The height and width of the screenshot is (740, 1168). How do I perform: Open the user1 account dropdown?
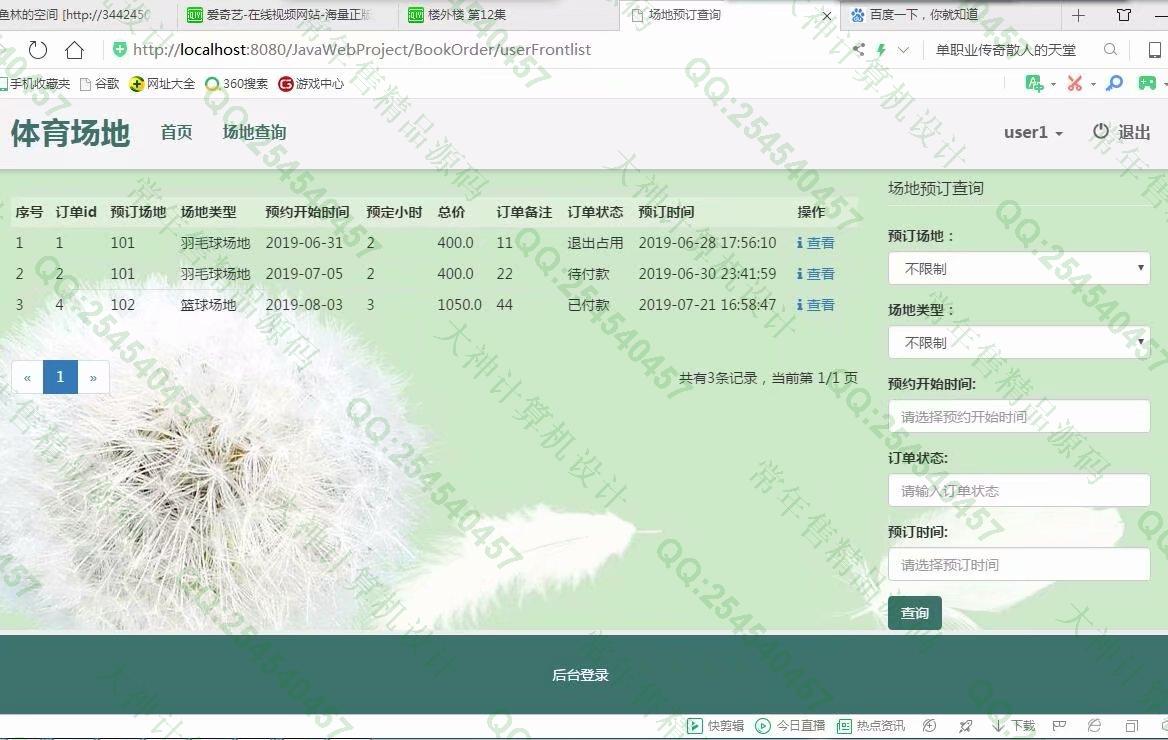tap(1033, 133)
